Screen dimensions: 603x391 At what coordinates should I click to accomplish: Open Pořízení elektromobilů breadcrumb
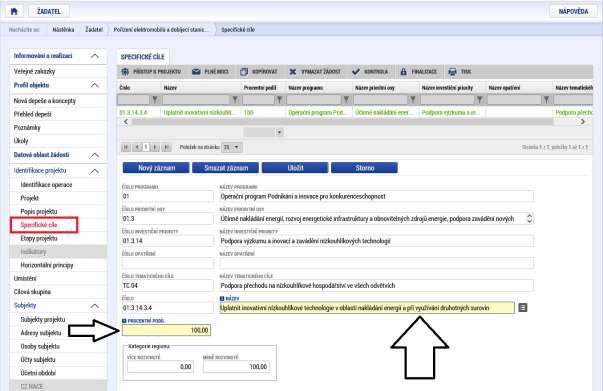pyautogui.click(x=161, y=30)
